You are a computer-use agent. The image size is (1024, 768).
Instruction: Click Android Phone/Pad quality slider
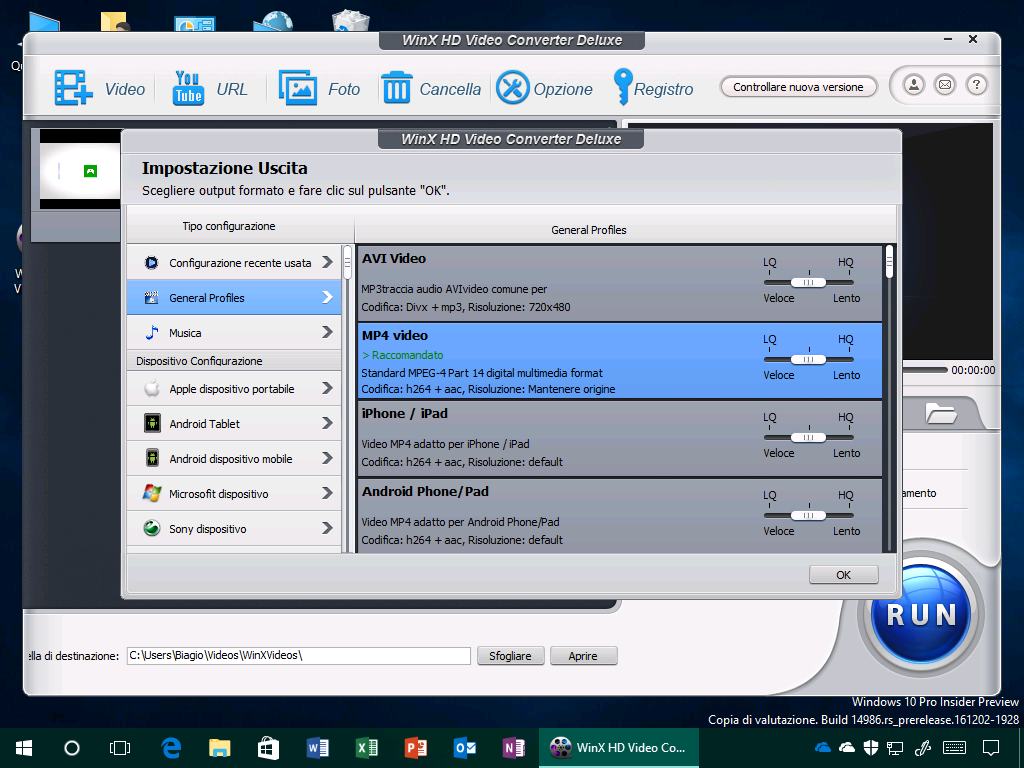click(808, 515)
